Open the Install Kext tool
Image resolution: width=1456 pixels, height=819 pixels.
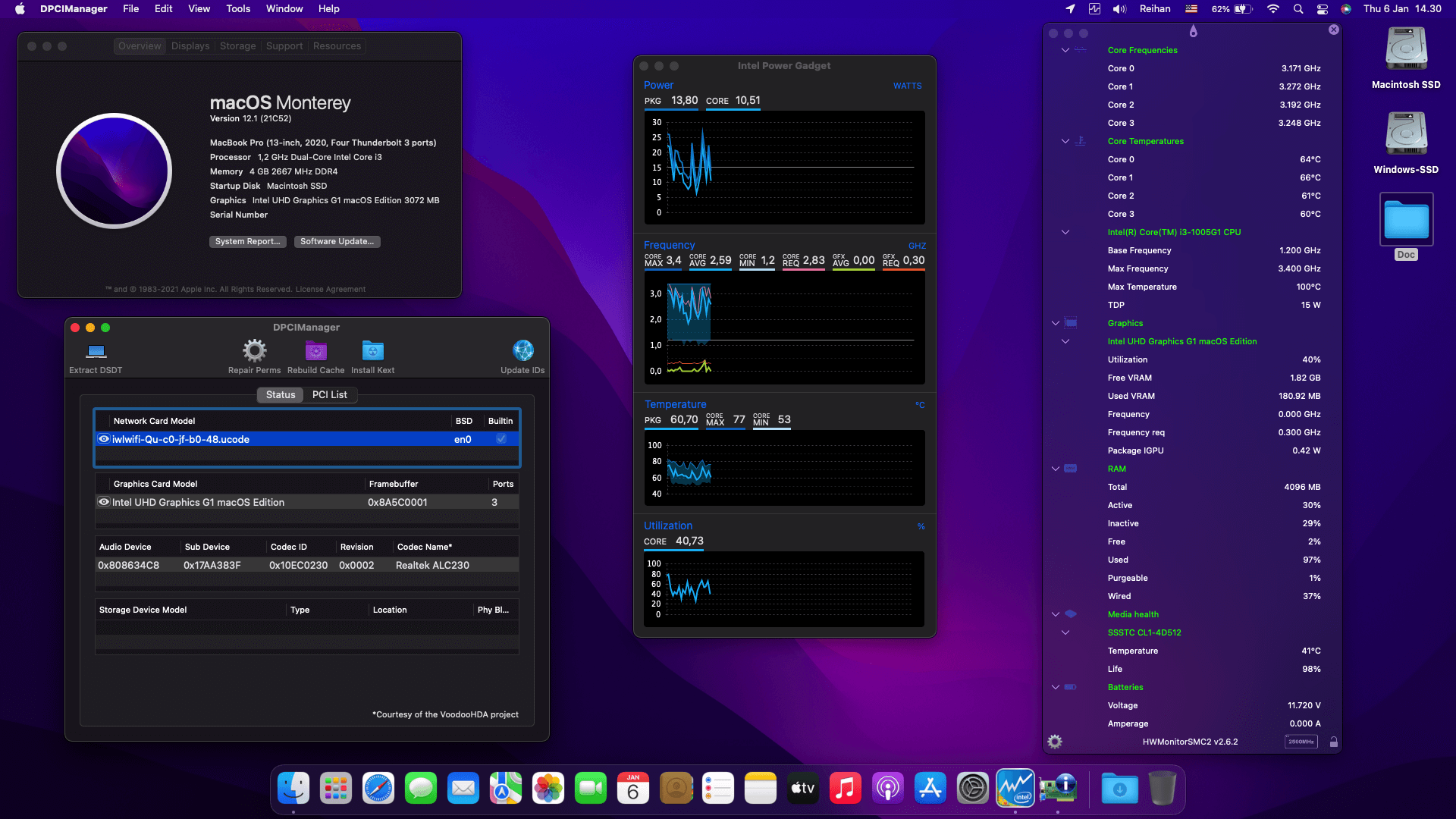tap(372, 351)
